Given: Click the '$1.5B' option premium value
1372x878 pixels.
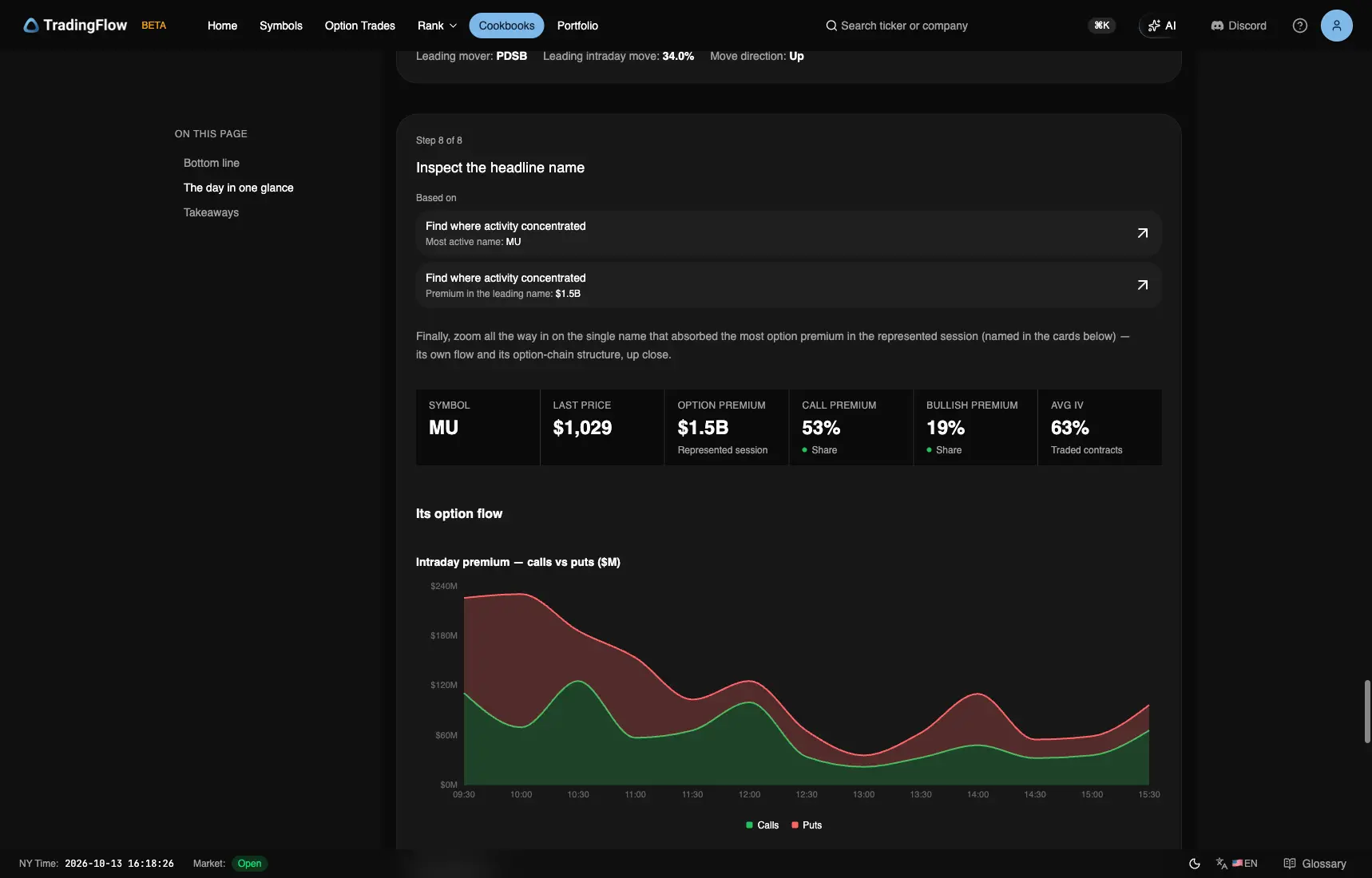Looking at the screenshot, I should coord(703,428).
